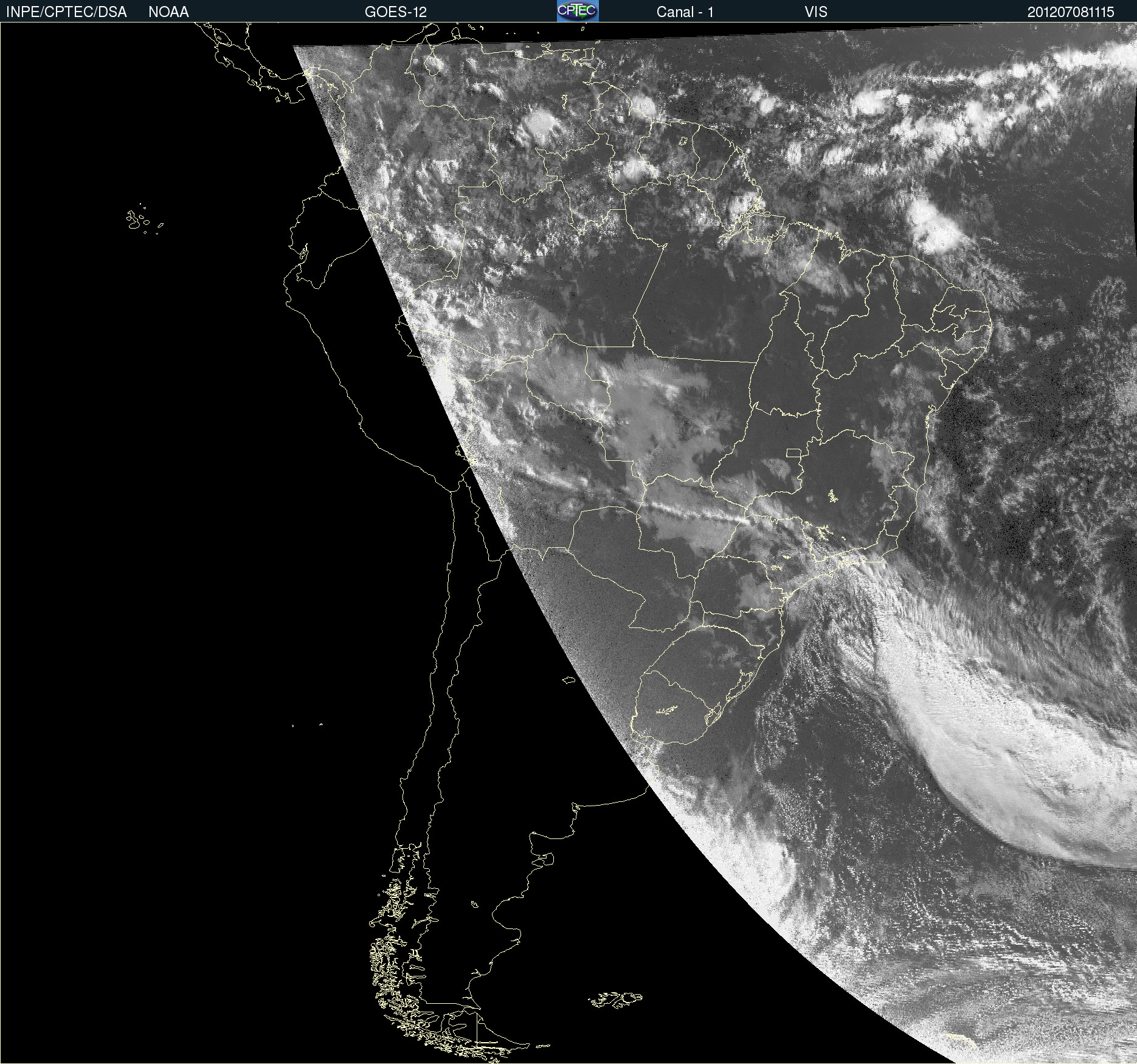The height and width of the screenshot is (1064, 1137).
Task: Click the Canal - 1 channel label
Action: tap(685, 12)
